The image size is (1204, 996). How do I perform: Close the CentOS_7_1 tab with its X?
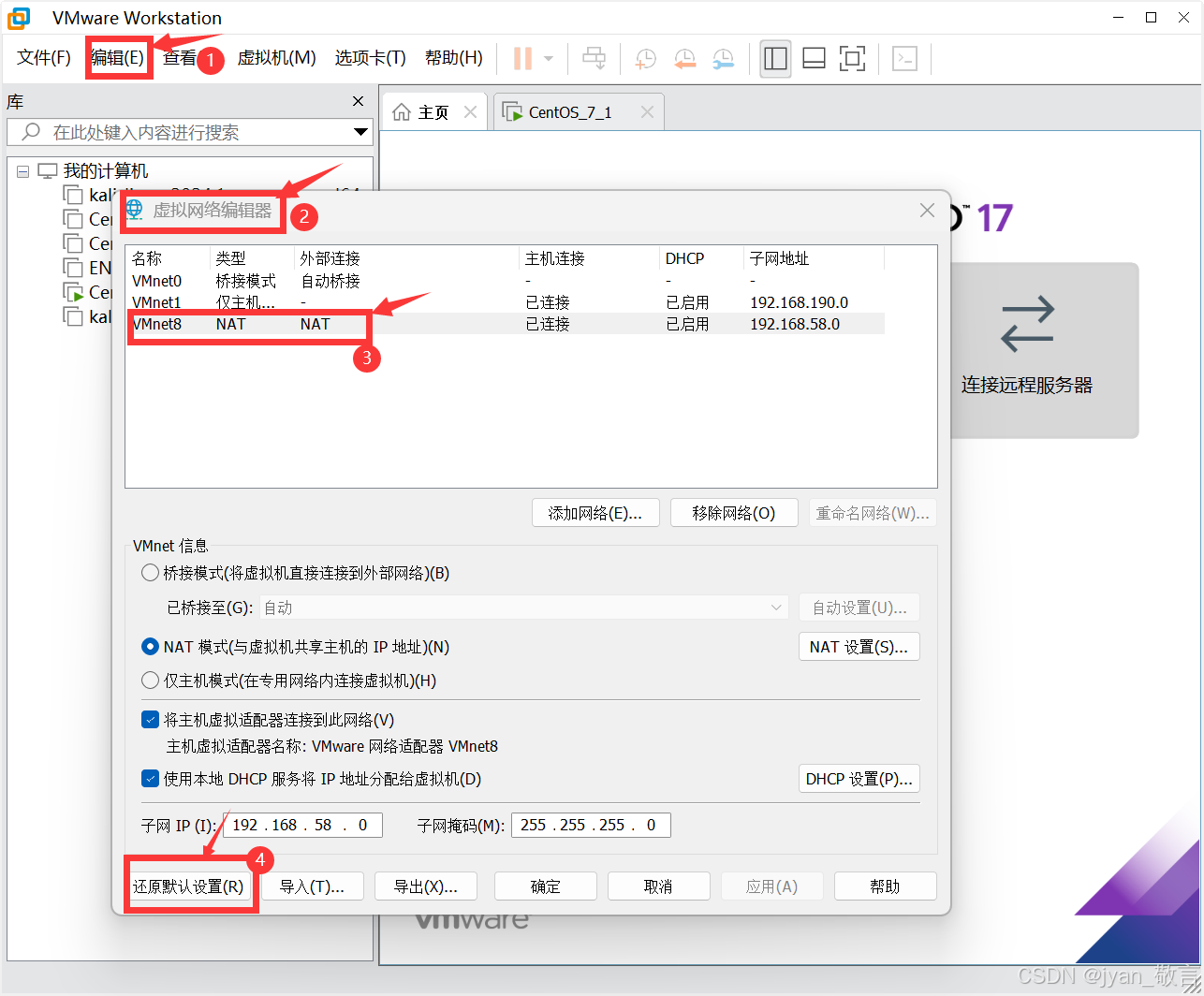click(x=646, y=112)
